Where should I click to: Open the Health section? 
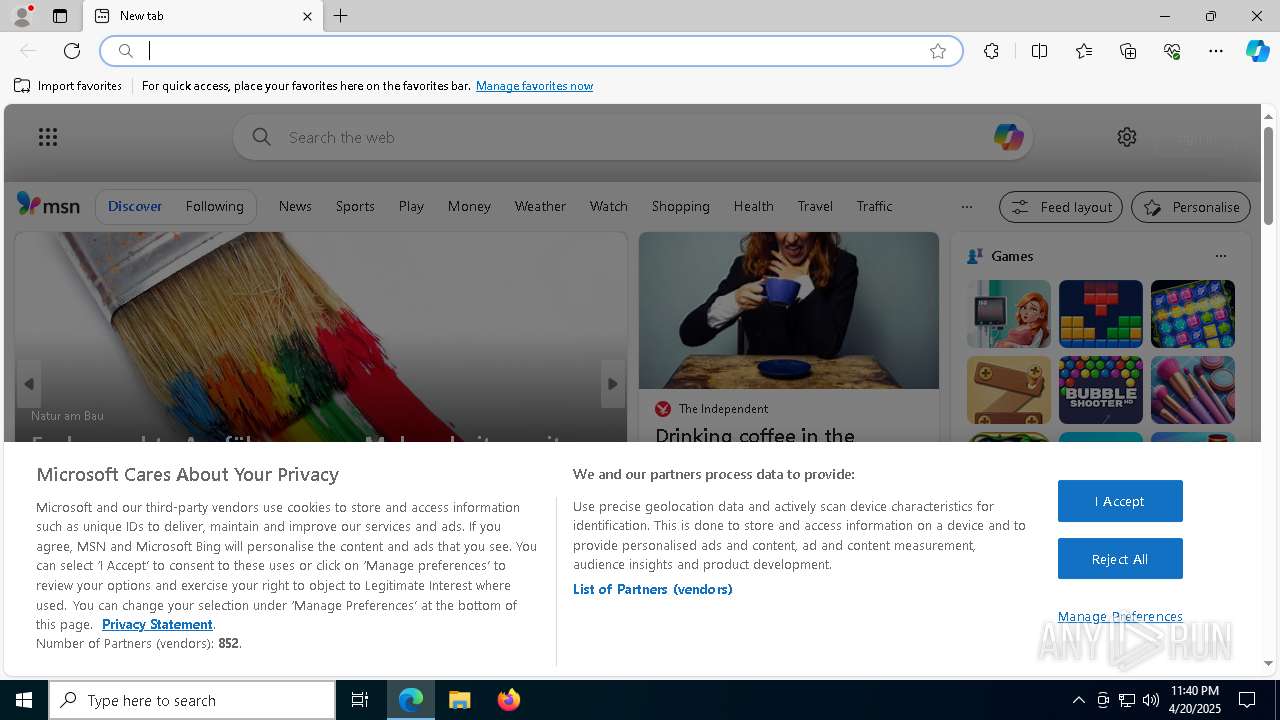coord(753,206)
